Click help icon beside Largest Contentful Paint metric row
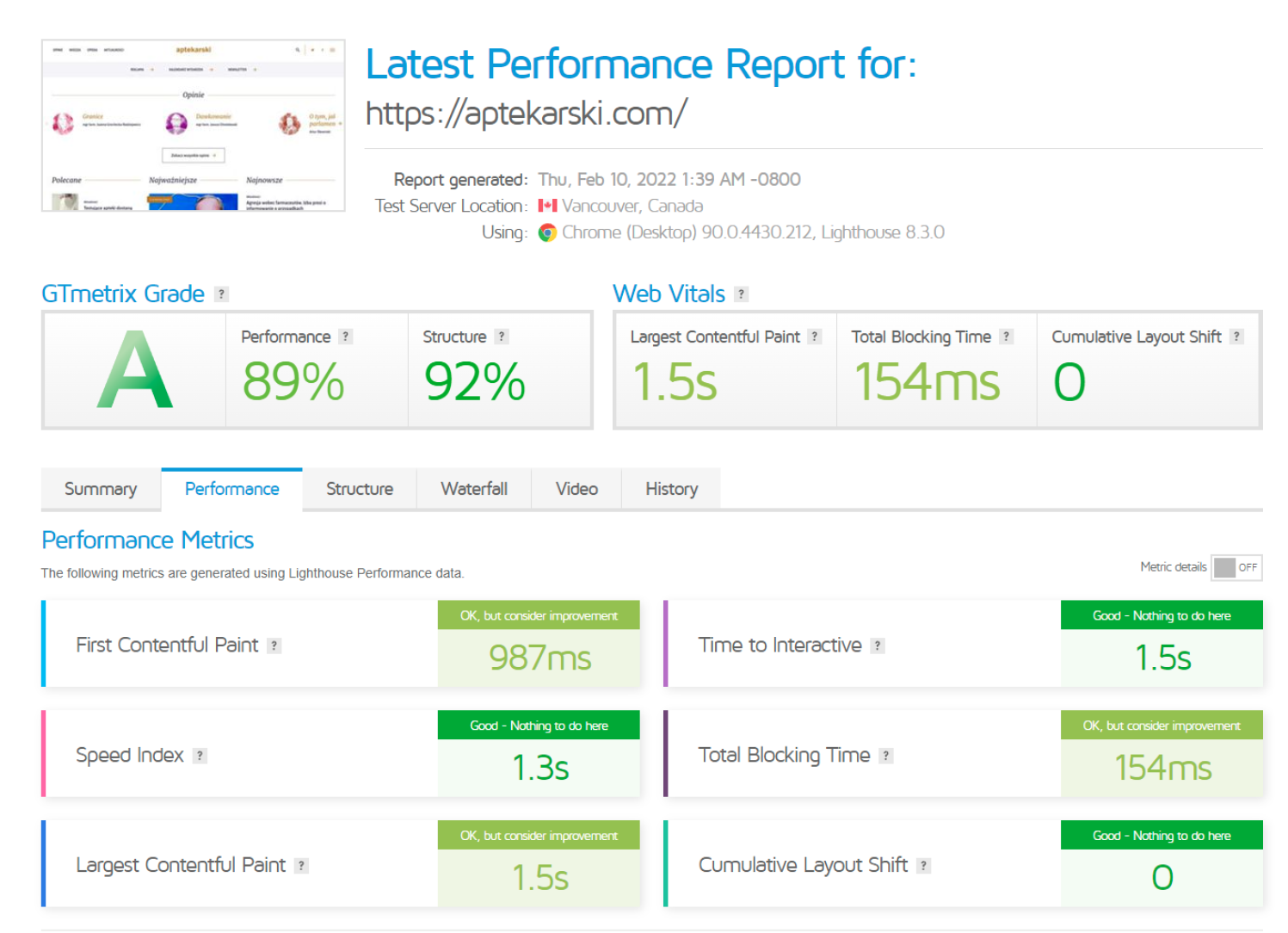1288x933 pixels. coord(301,866)
